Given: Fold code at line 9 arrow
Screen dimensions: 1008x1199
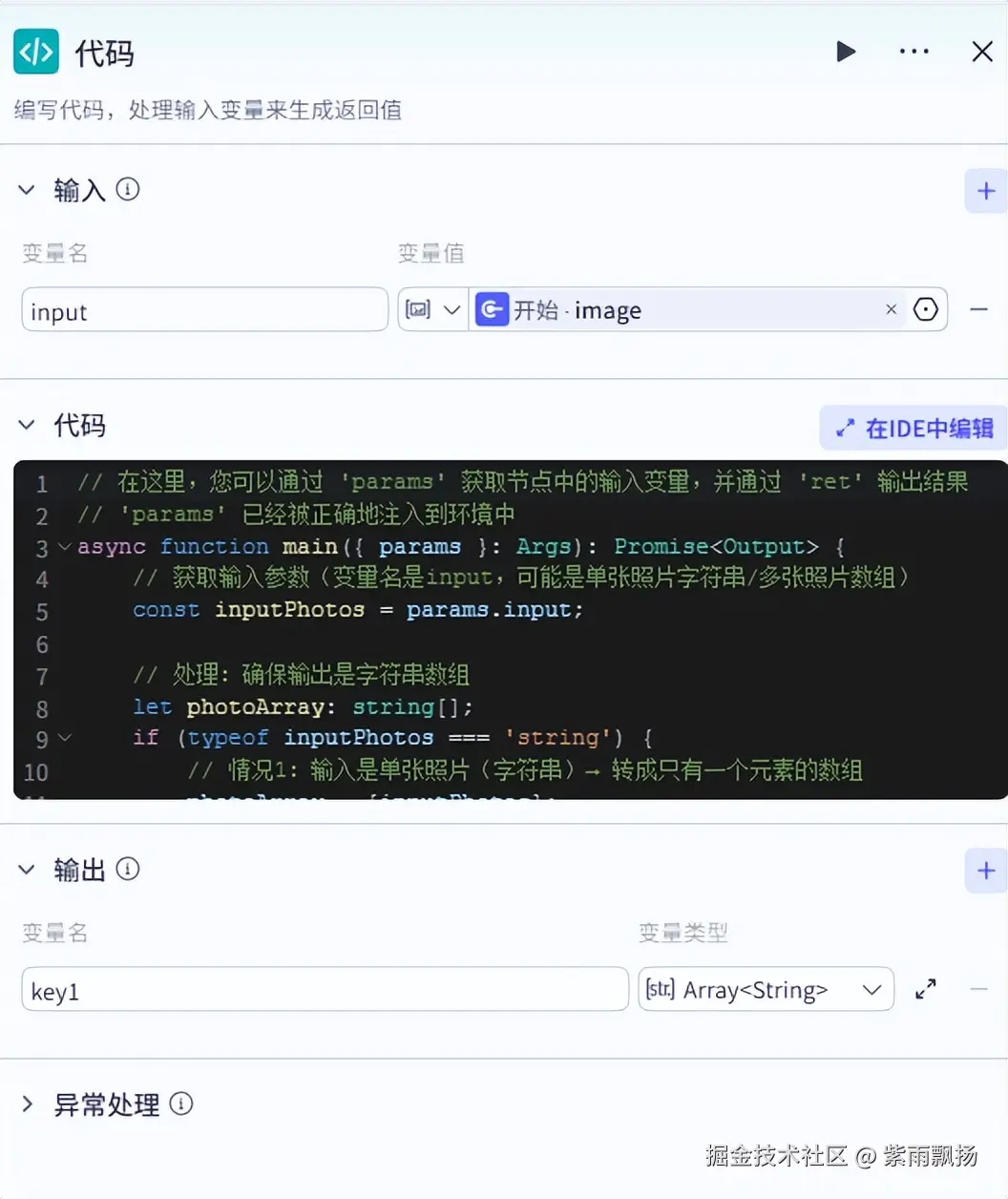Looking at the screenshot, I should 64,737.
